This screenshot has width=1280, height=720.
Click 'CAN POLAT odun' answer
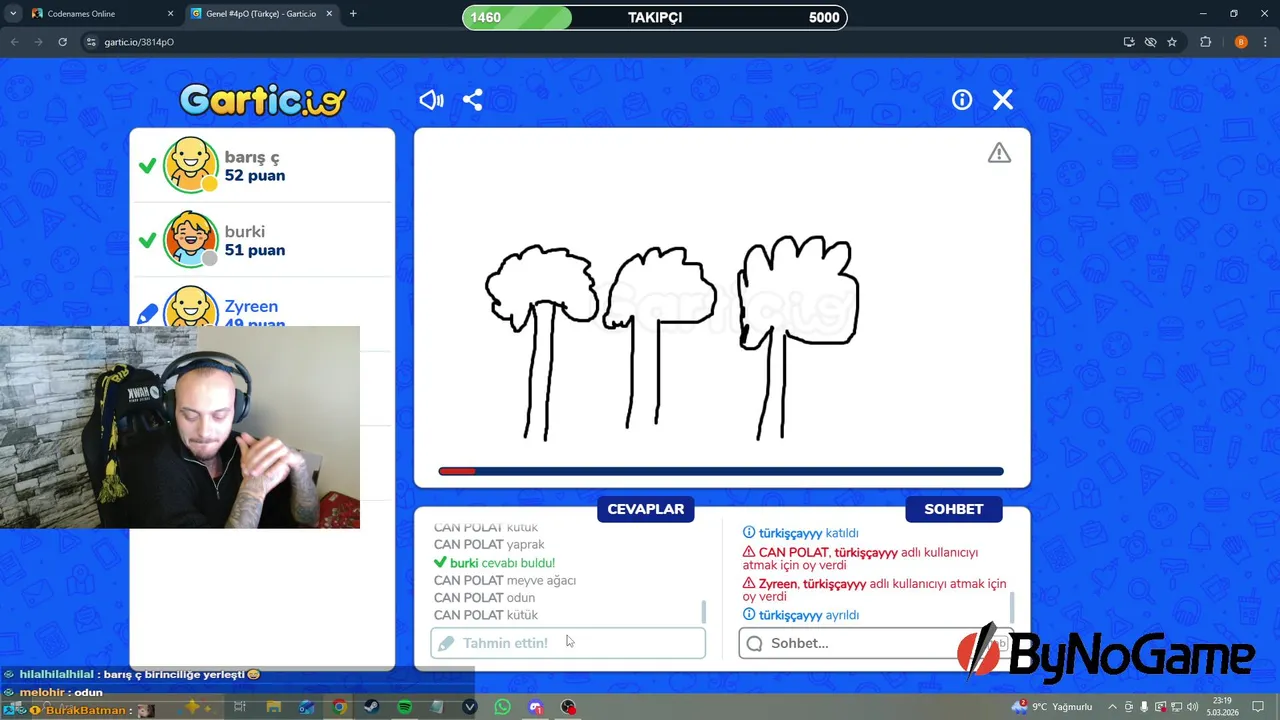(485, 598)
